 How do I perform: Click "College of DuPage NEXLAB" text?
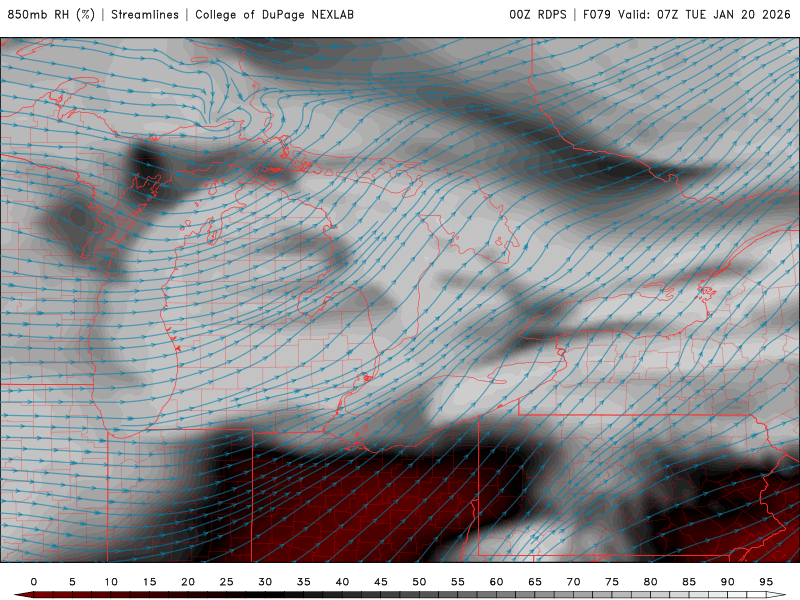pyautogui.click(x=274, y=14)
